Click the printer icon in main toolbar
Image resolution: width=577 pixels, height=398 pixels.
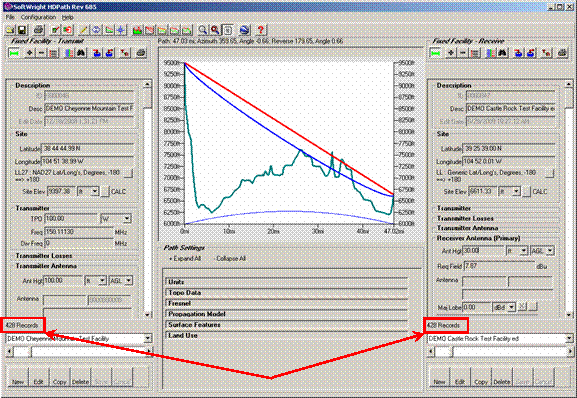(39, 30)
